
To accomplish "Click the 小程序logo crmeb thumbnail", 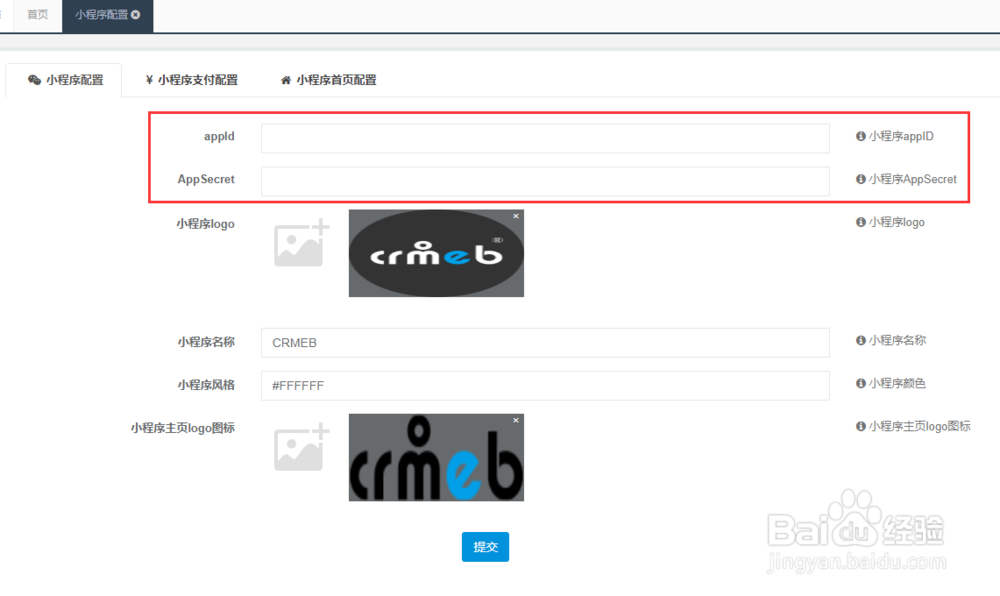I will pyautogui.click(x=436, y=253).
